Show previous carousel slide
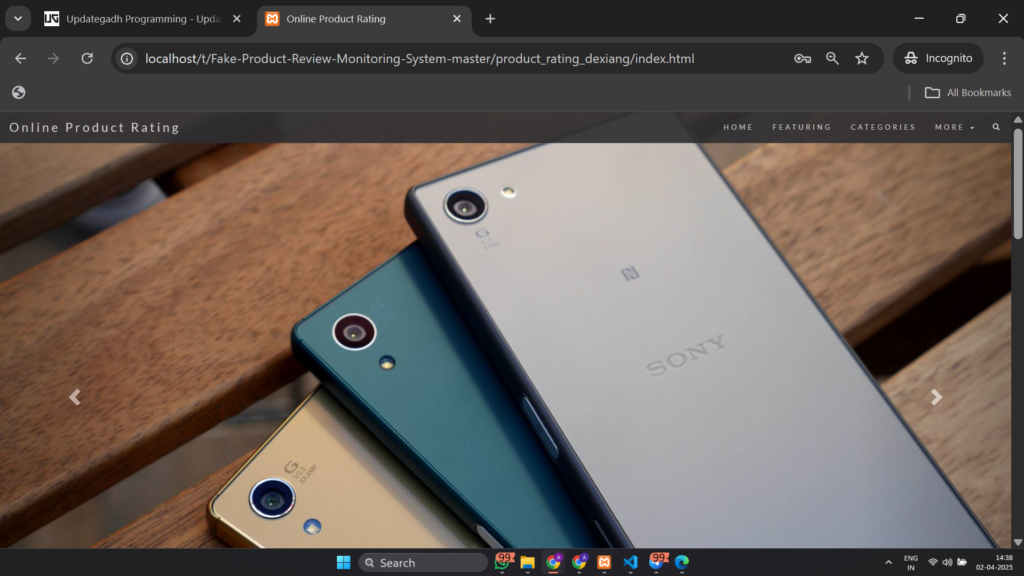1024x576 pixels. coord(75,397)
